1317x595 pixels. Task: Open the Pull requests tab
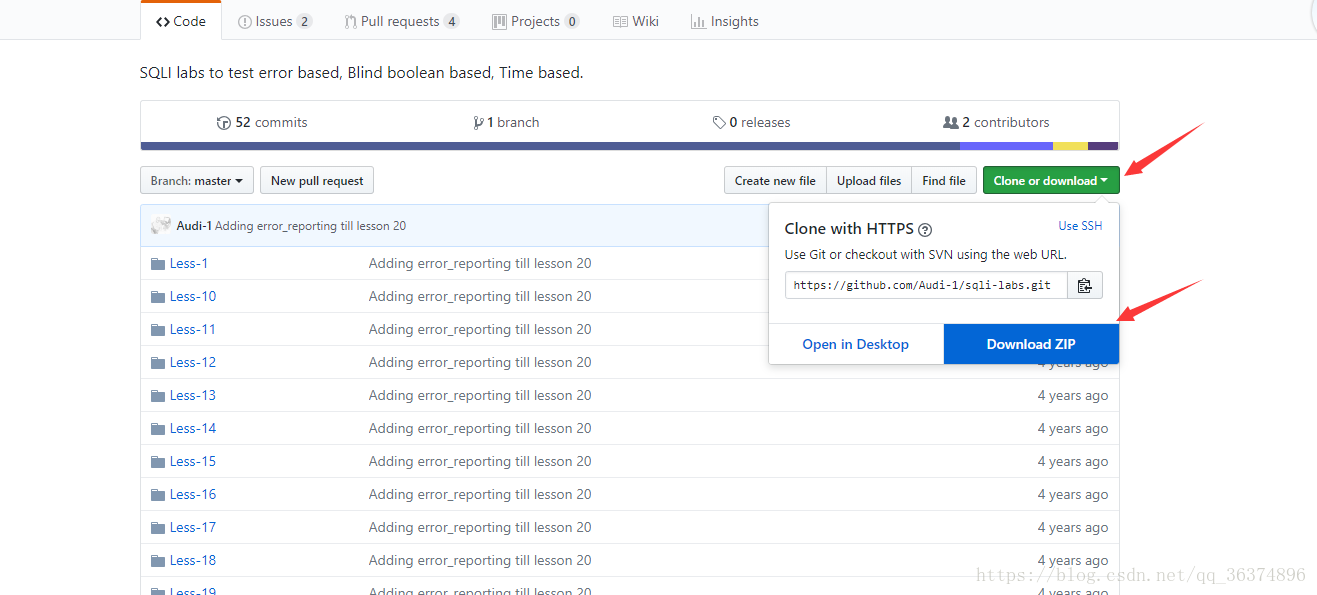402,21
